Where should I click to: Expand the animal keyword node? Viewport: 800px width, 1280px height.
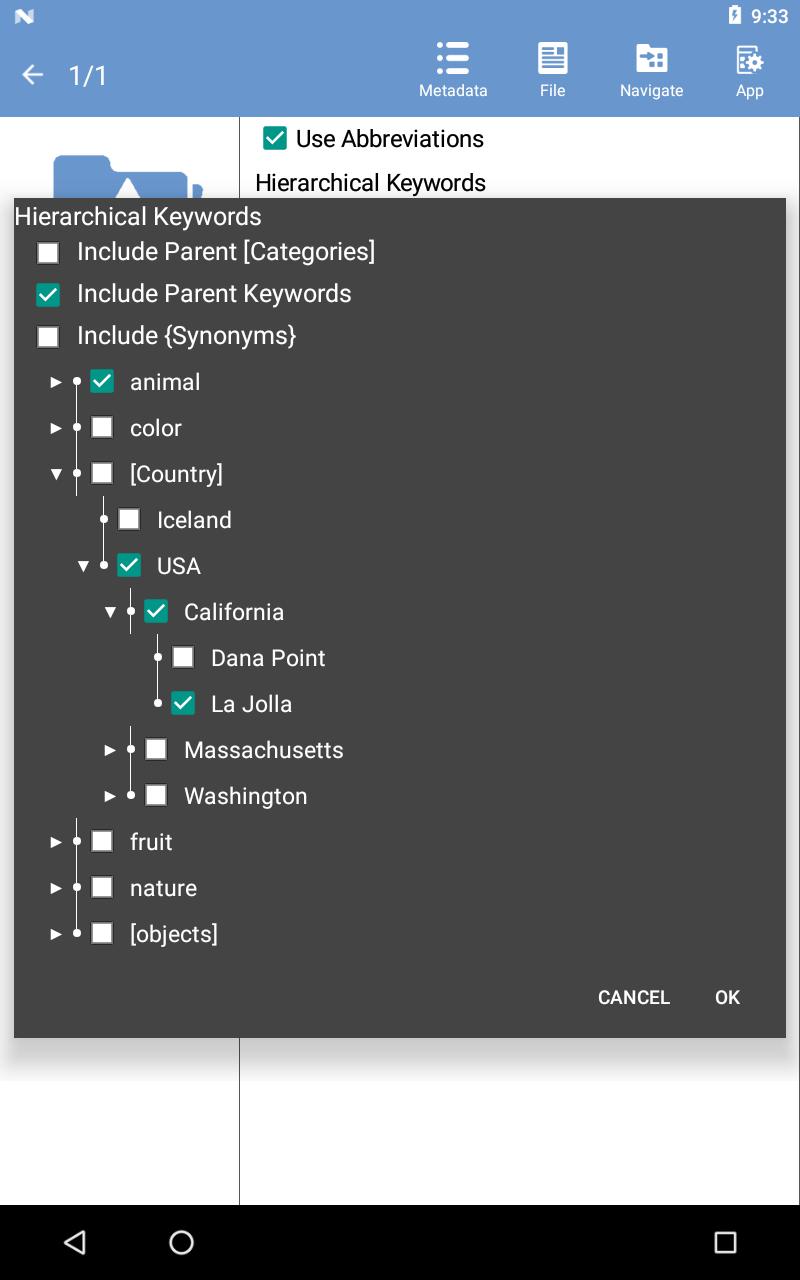[56, 382]
